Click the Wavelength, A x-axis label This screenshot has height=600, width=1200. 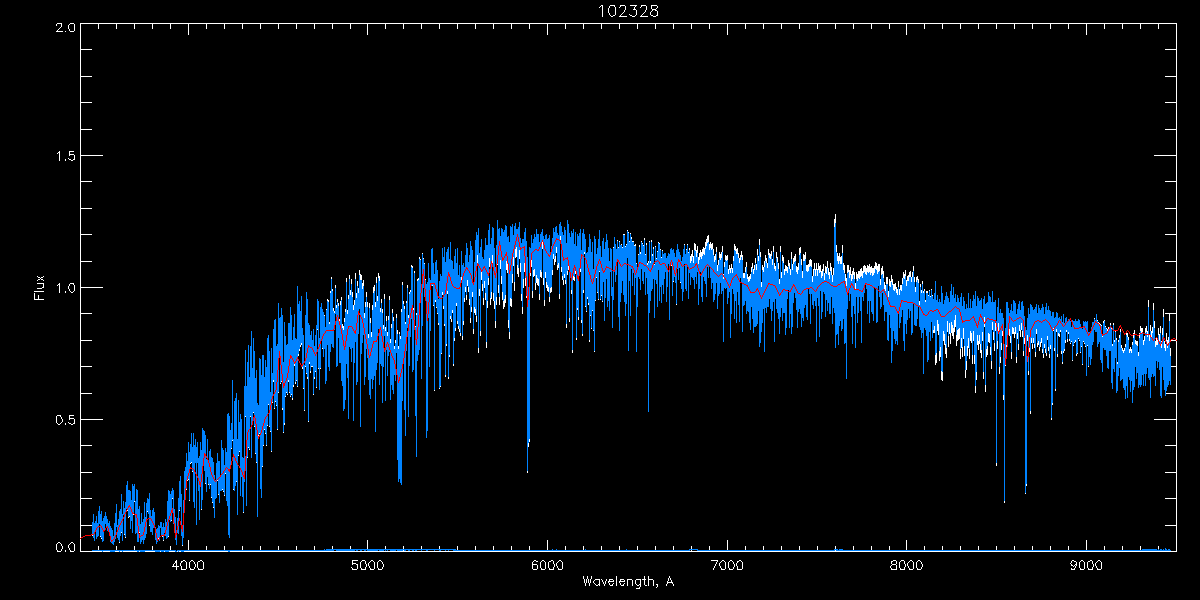(628, 581)
